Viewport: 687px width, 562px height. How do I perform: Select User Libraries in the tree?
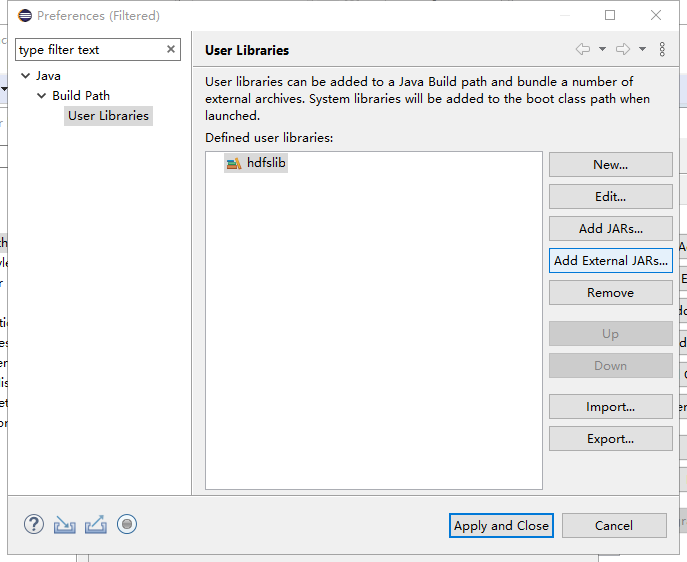(x=109, y=116)
